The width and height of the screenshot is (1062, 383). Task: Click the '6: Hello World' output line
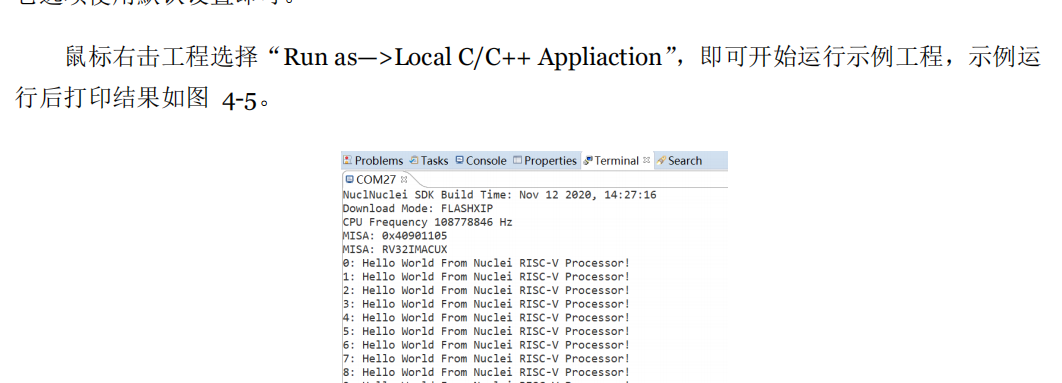486,344
